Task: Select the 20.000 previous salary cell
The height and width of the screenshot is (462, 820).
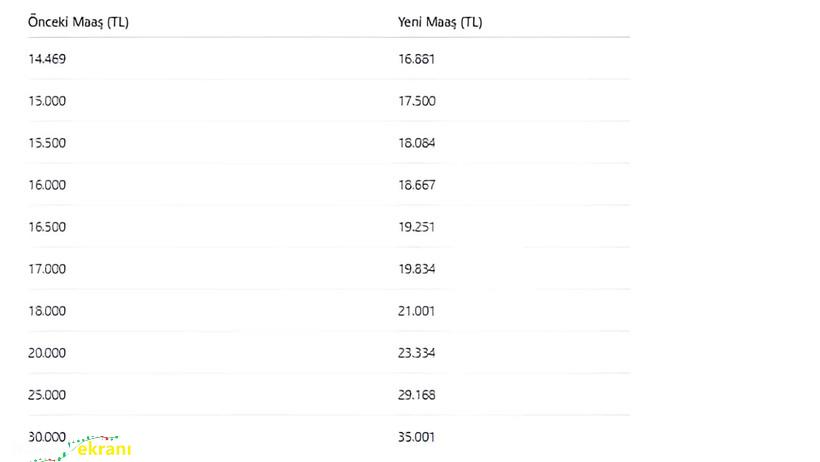Action: [47, 353]
